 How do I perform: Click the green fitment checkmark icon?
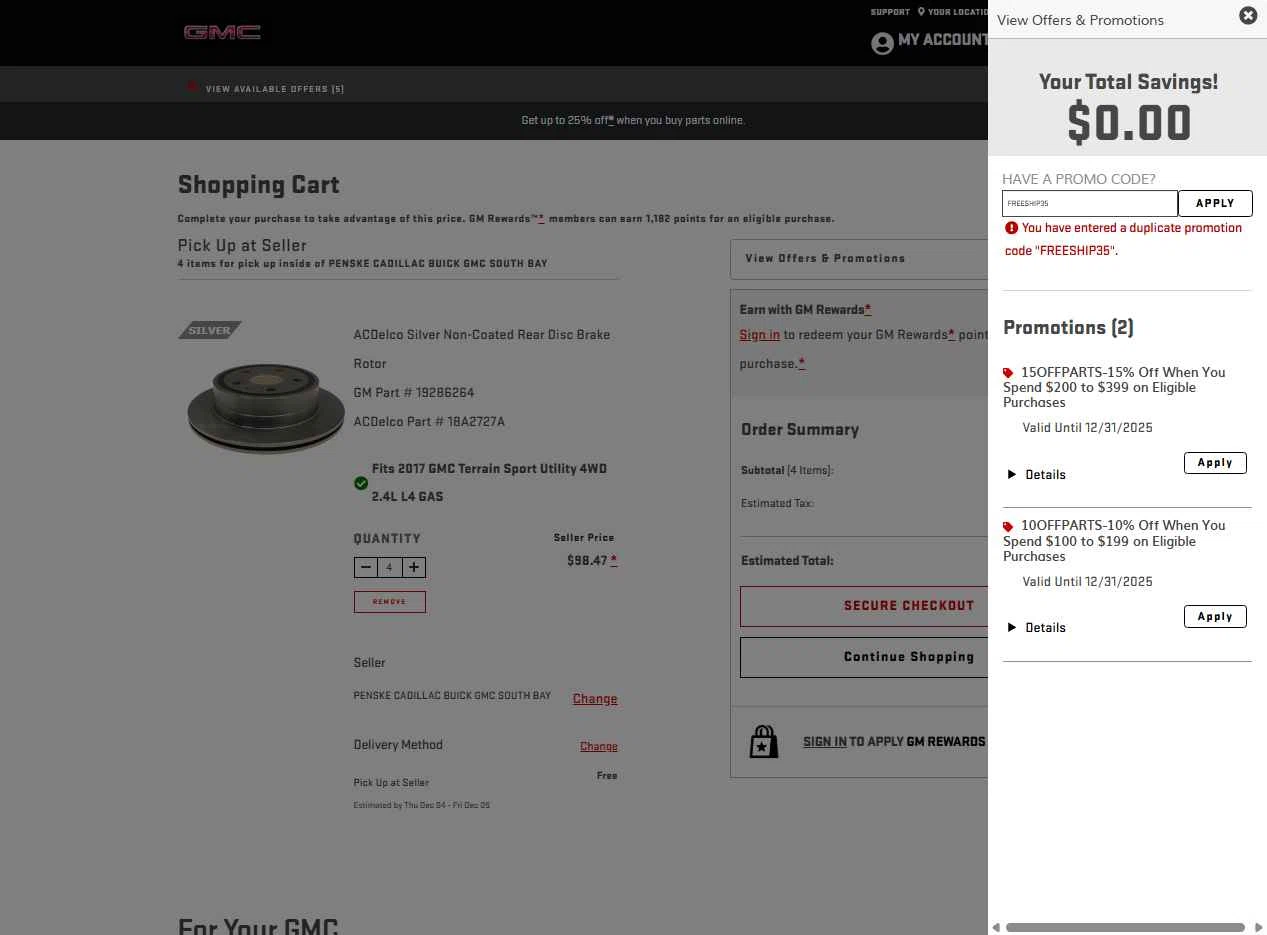(361, 483)
